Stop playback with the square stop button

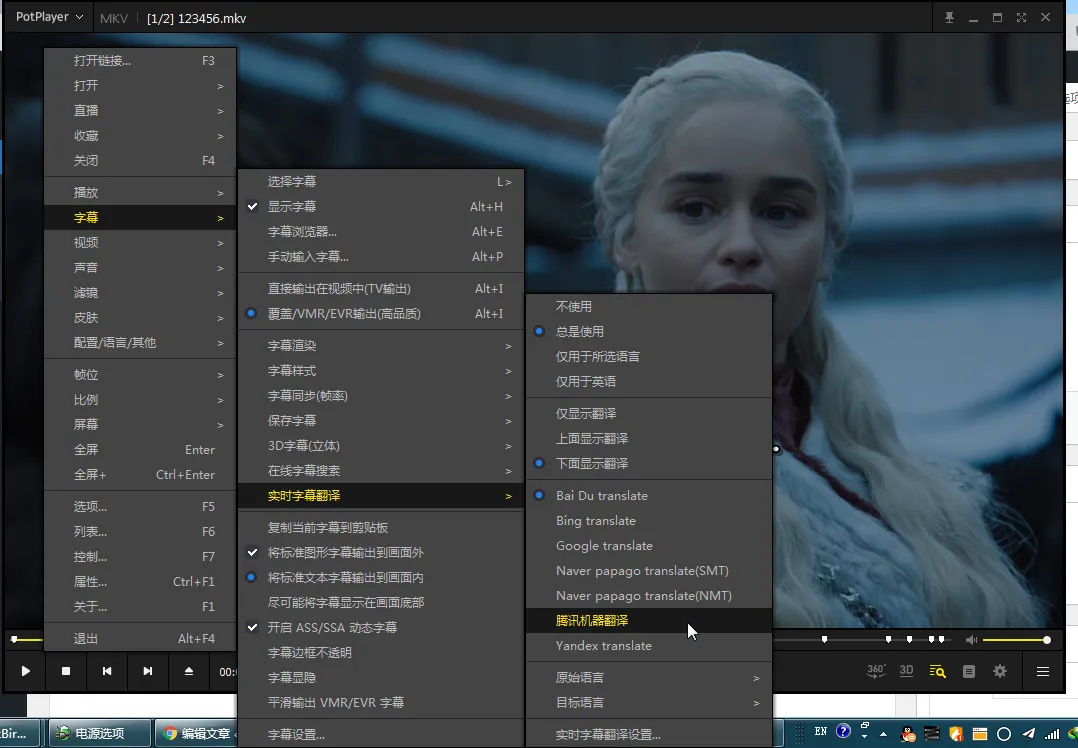click(66, 671)
